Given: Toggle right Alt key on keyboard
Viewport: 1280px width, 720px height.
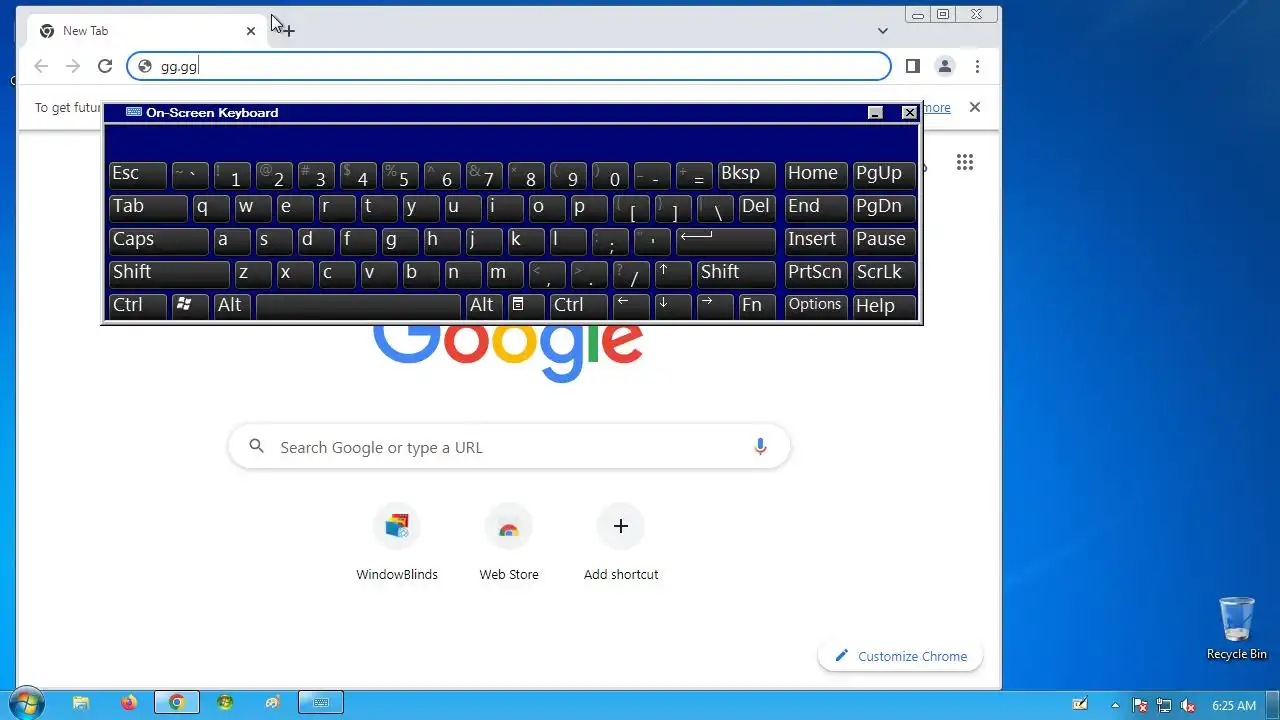Looking at the screenshot, I should click(x=484, y=307).
